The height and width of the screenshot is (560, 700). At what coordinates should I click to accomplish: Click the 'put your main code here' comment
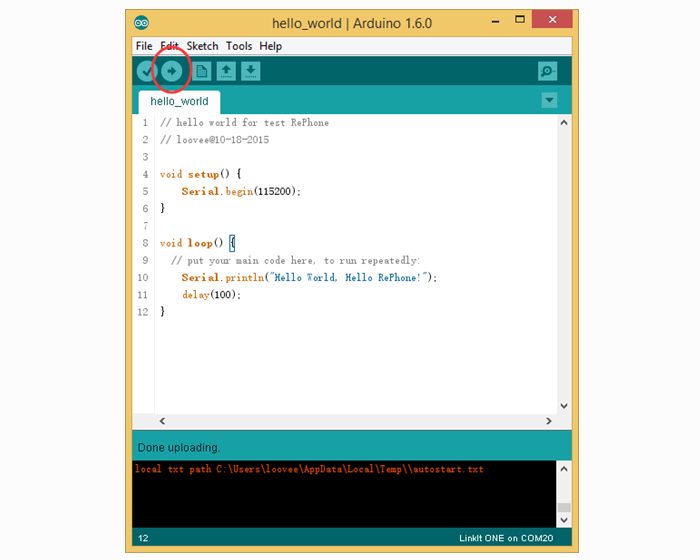(x=296, y=260)
